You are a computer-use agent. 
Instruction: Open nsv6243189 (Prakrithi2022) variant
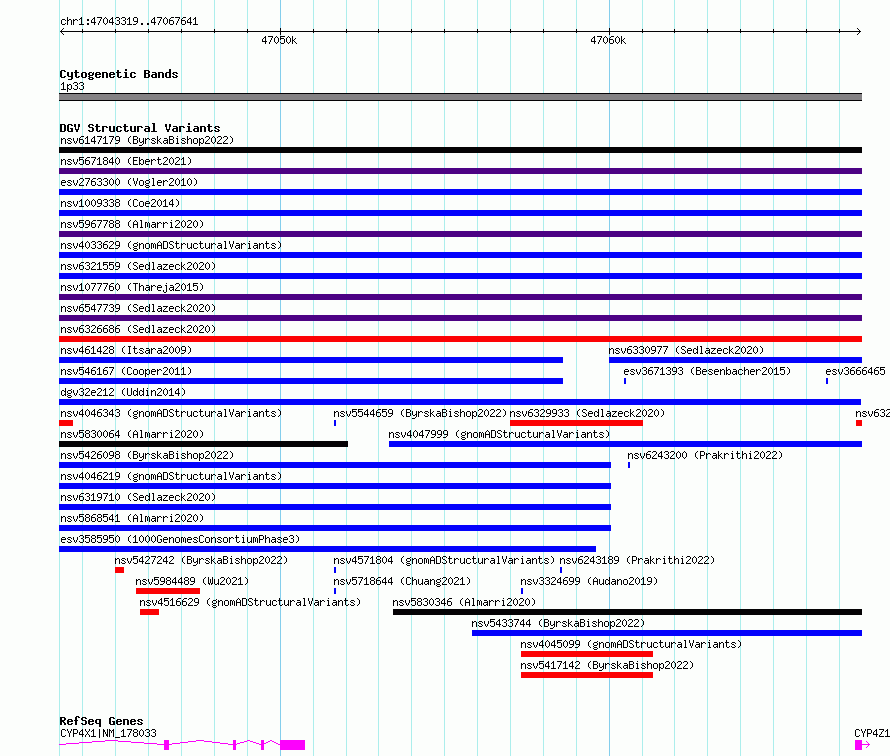coord(637,560)
